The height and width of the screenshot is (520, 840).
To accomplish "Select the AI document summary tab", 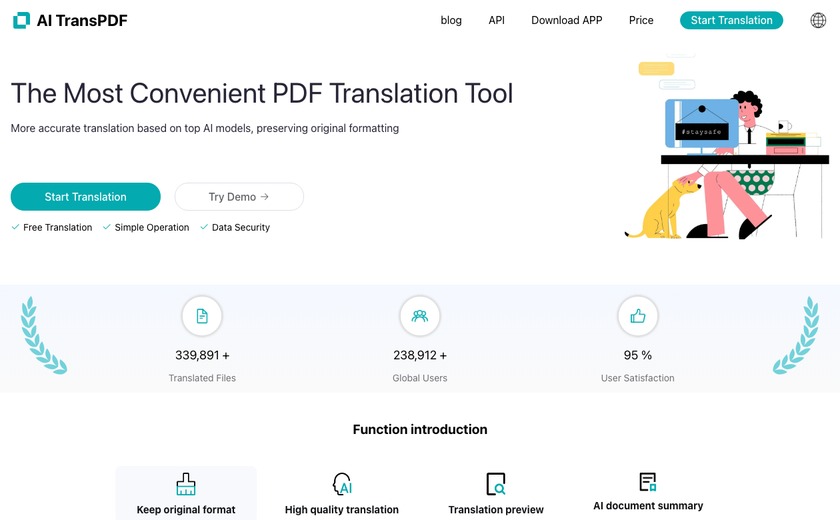I will click(x=648, y=493).
